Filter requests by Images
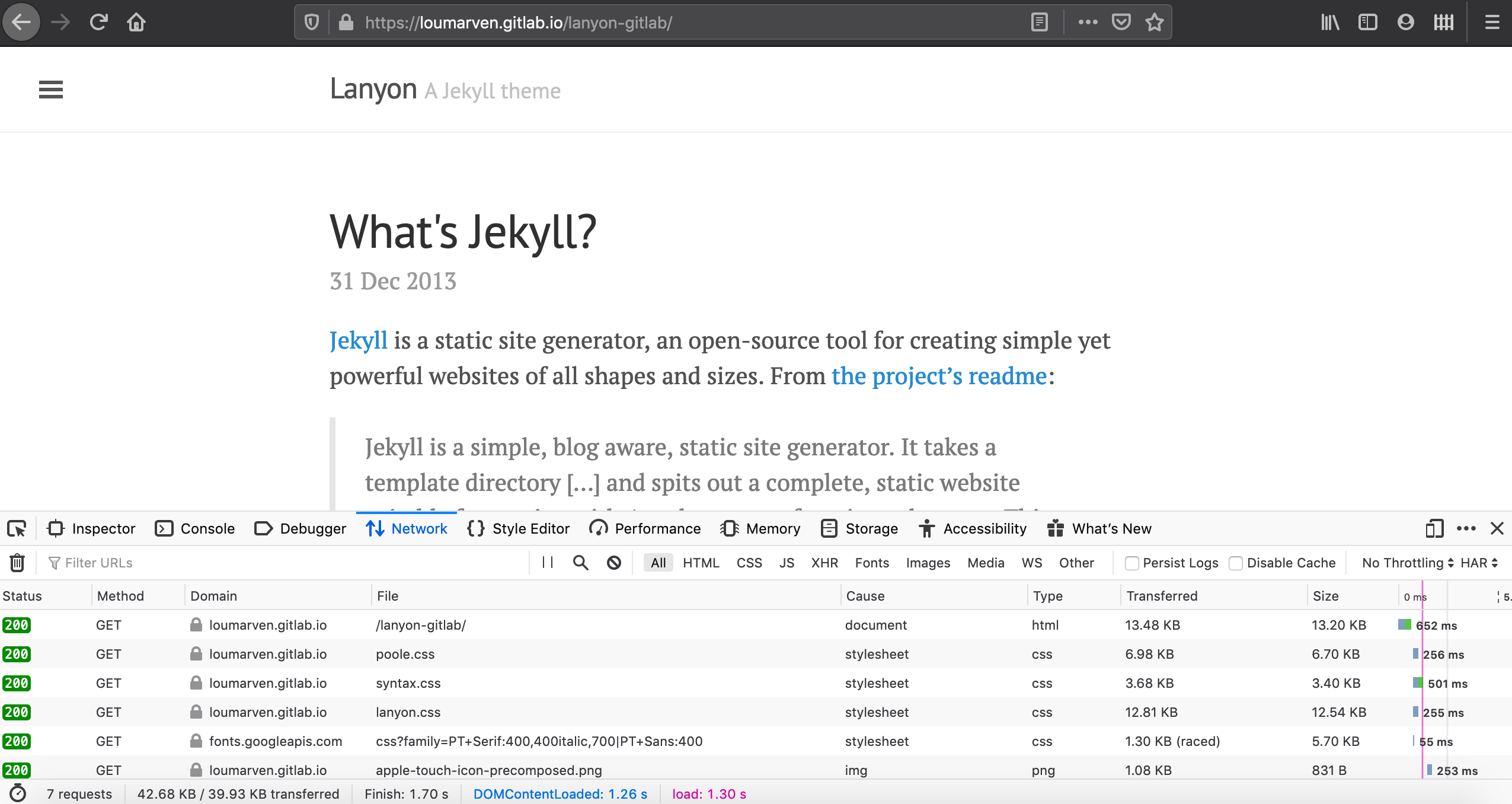 (x=928, y=563)
